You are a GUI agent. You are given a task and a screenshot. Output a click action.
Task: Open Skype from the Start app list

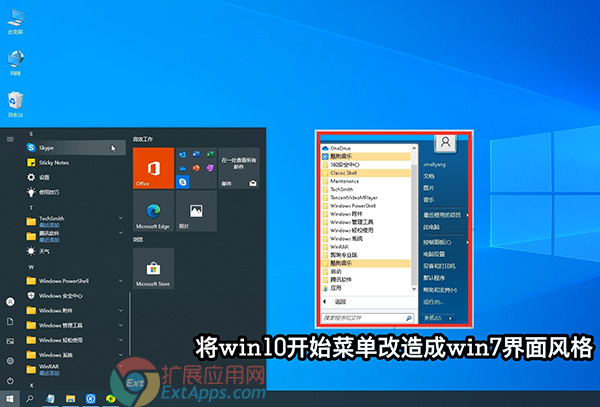[x=75, y=148]
